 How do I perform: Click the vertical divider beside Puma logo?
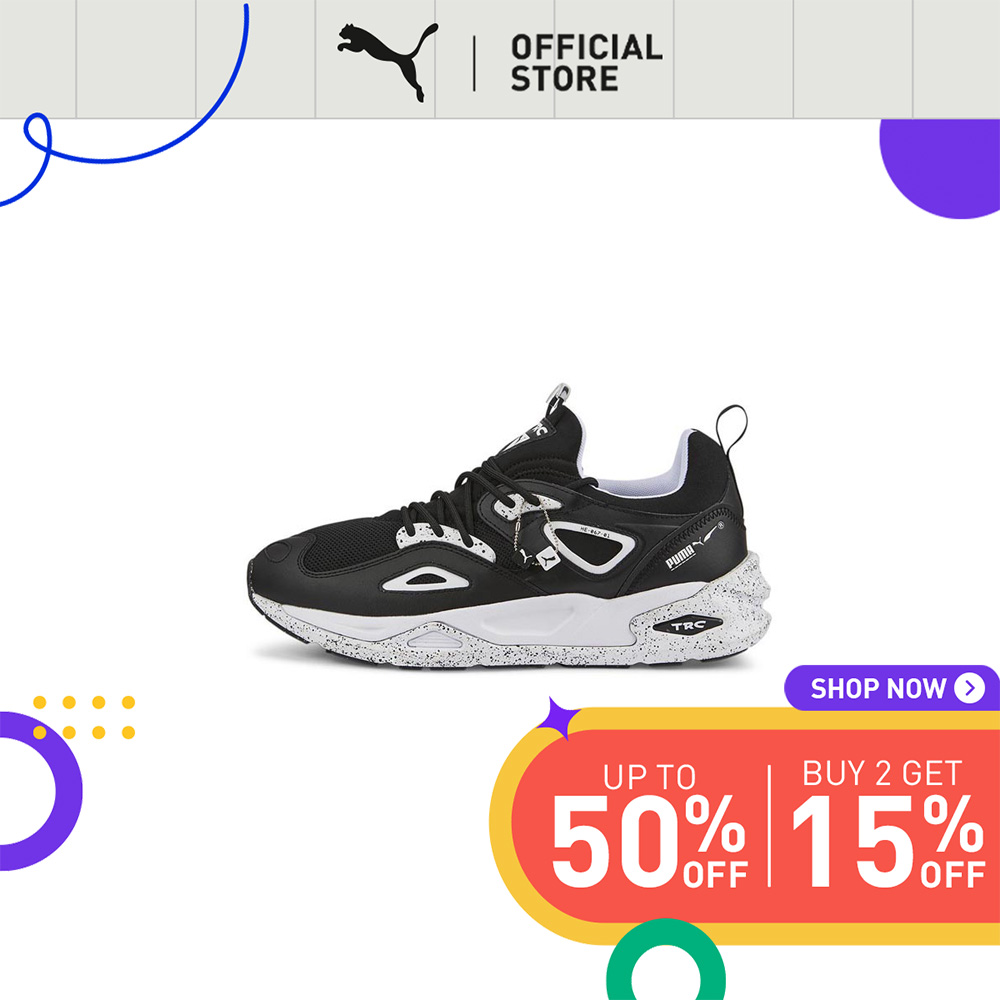(x=474, y=63)
